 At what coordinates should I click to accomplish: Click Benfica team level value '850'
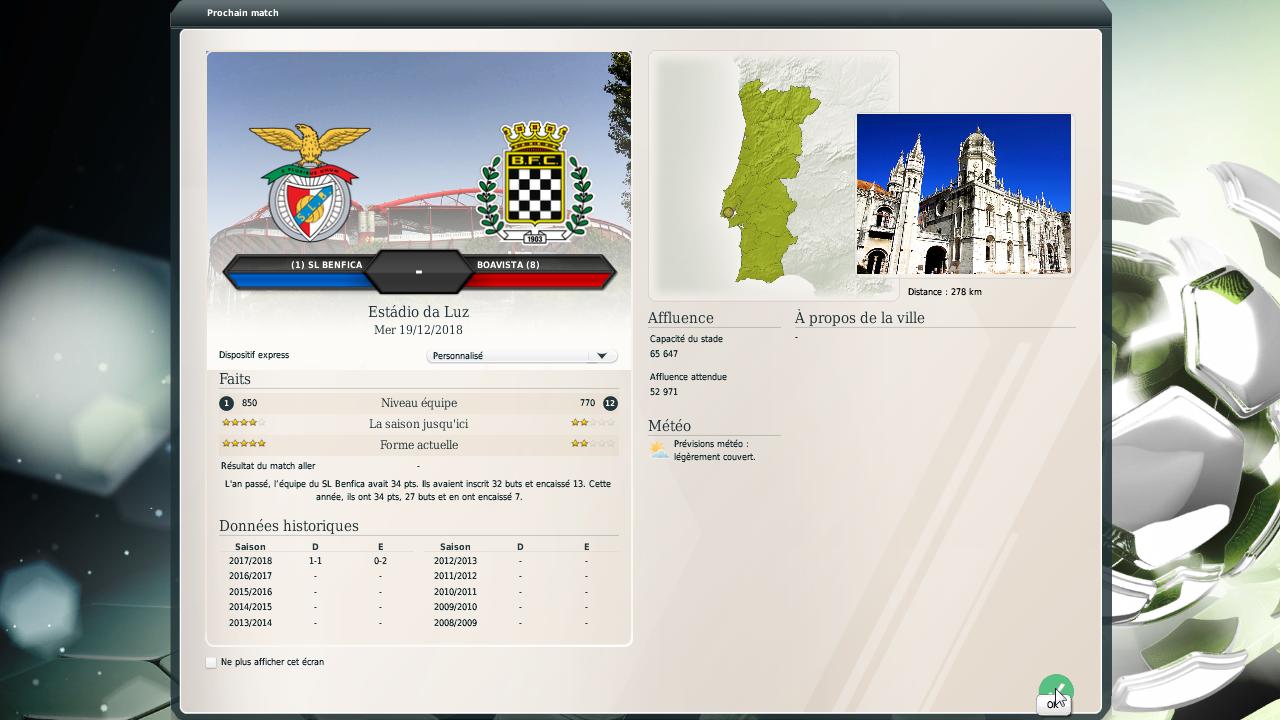[x=249, y=403]
